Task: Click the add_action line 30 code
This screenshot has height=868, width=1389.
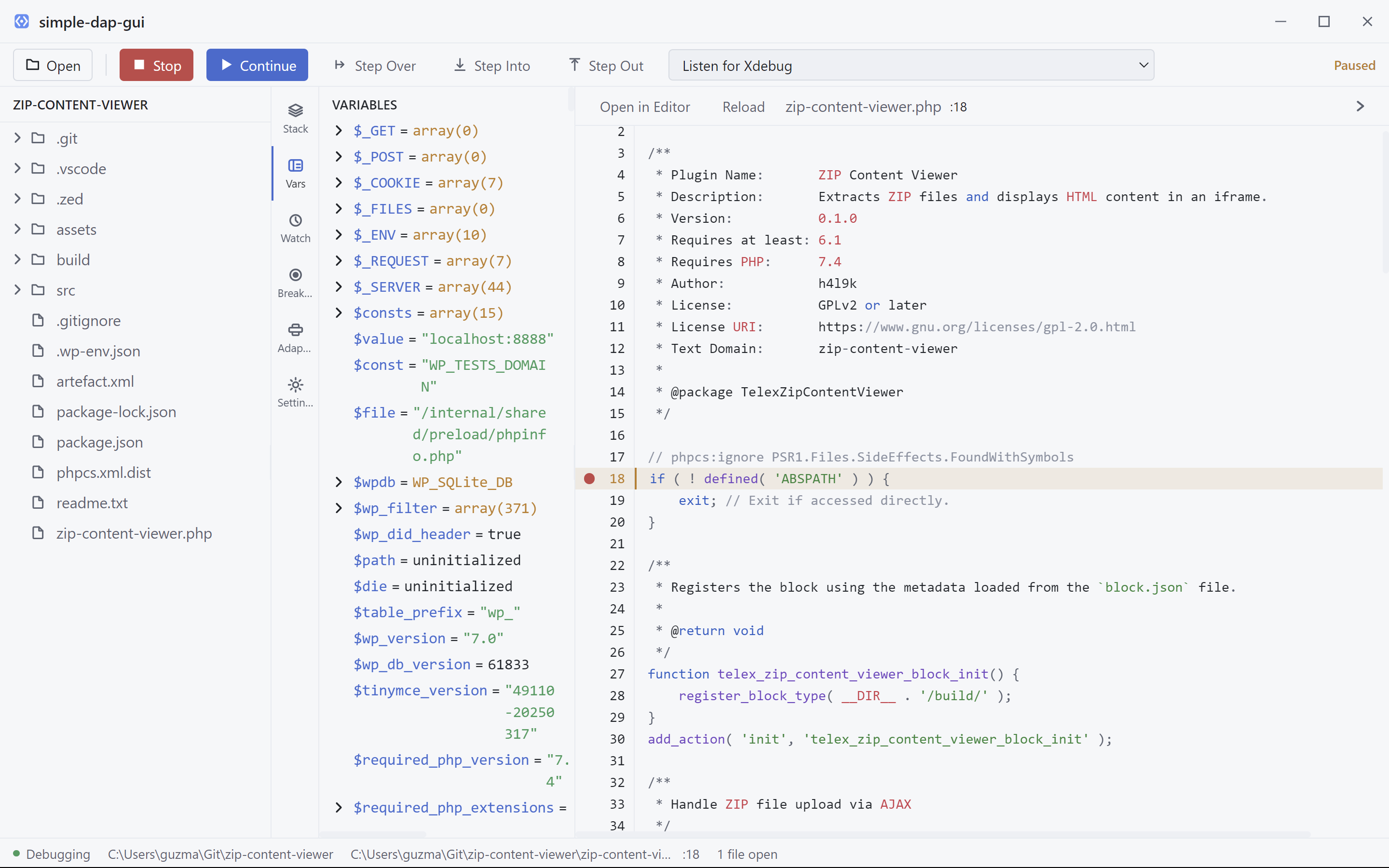Action: 879,739
